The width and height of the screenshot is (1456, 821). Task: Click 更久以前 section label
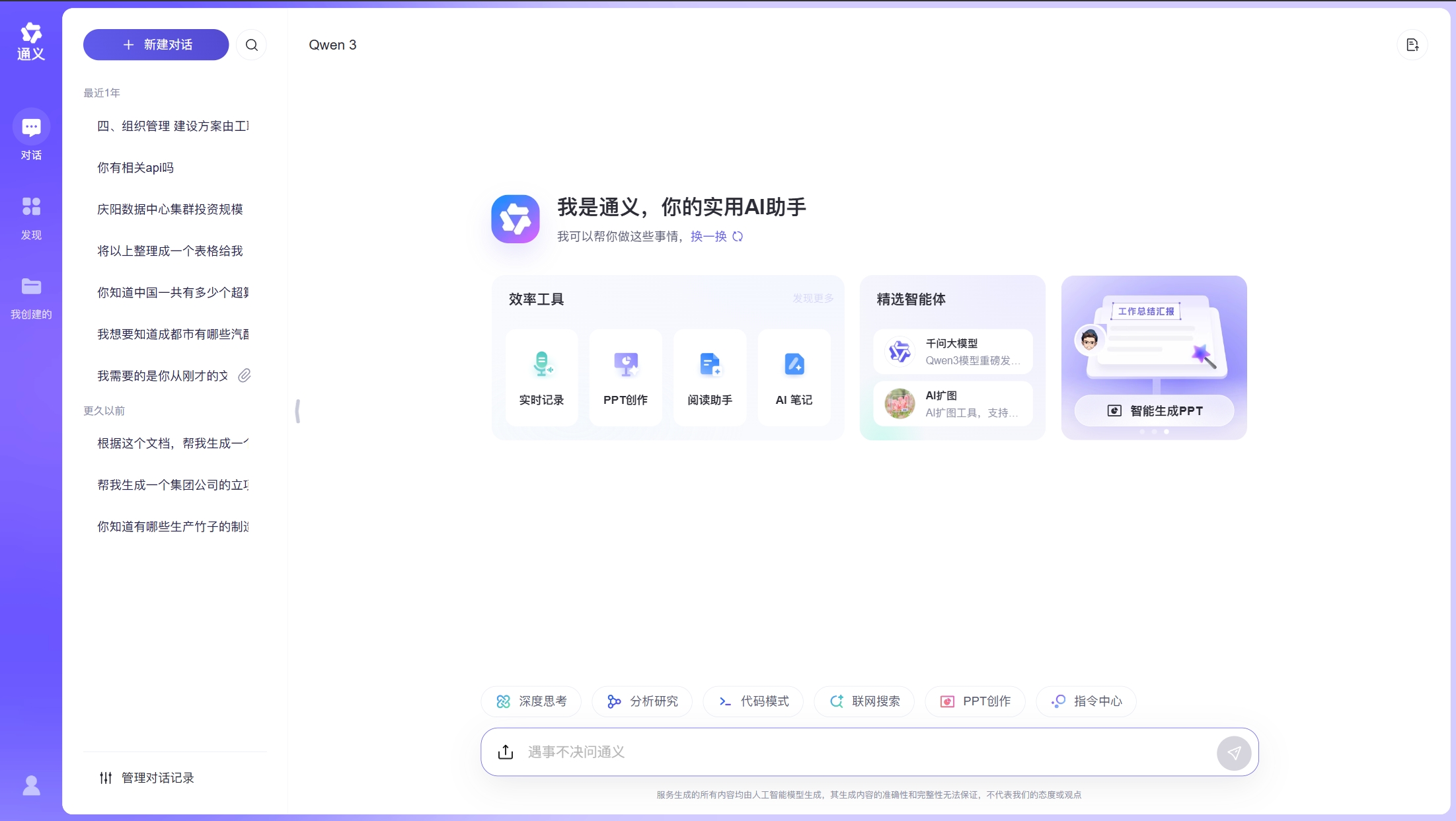point(104,411)
